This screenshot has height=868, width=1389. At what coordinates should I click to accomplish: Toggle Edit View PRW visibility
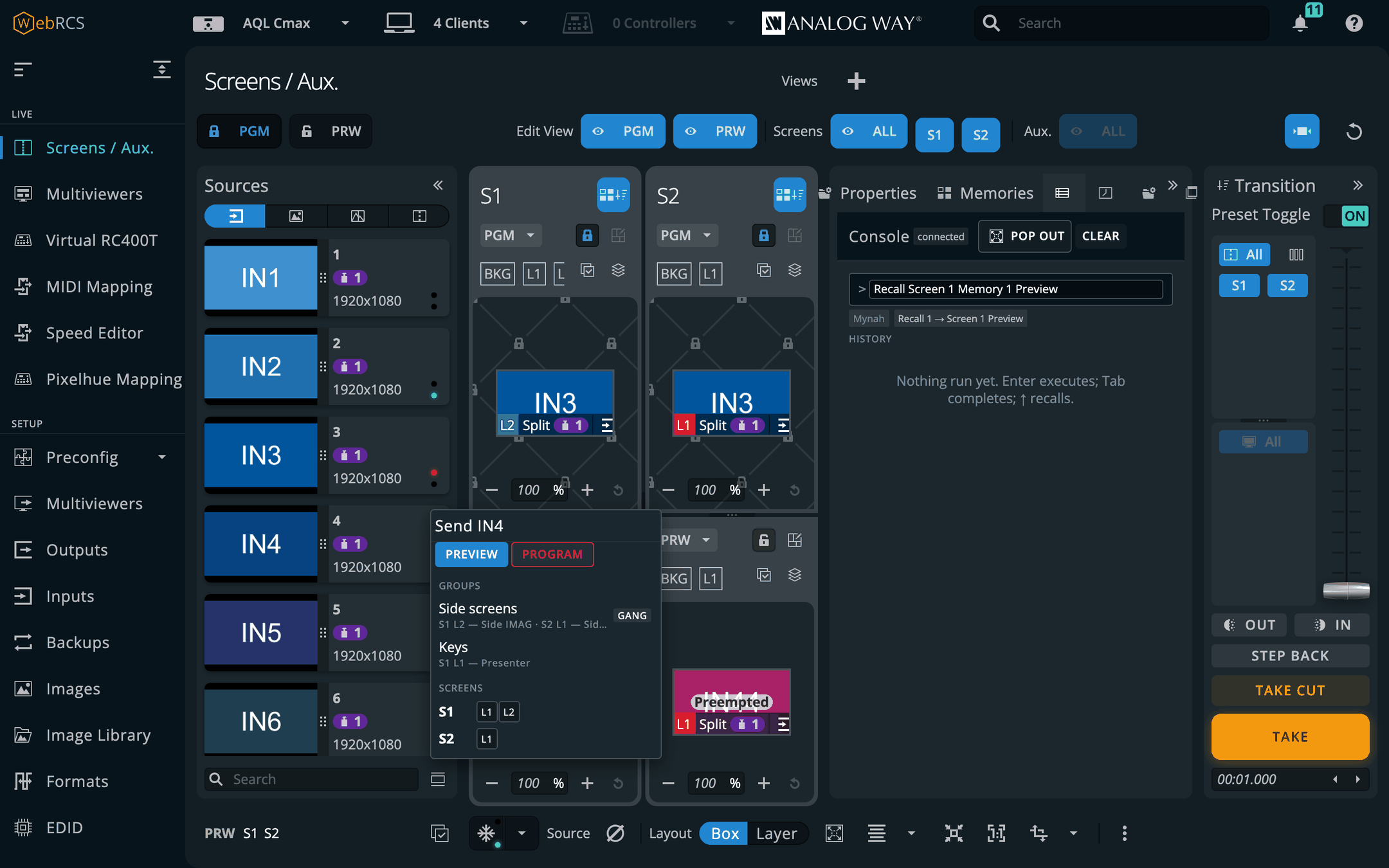pyautogui.click(x=715, y=131)
